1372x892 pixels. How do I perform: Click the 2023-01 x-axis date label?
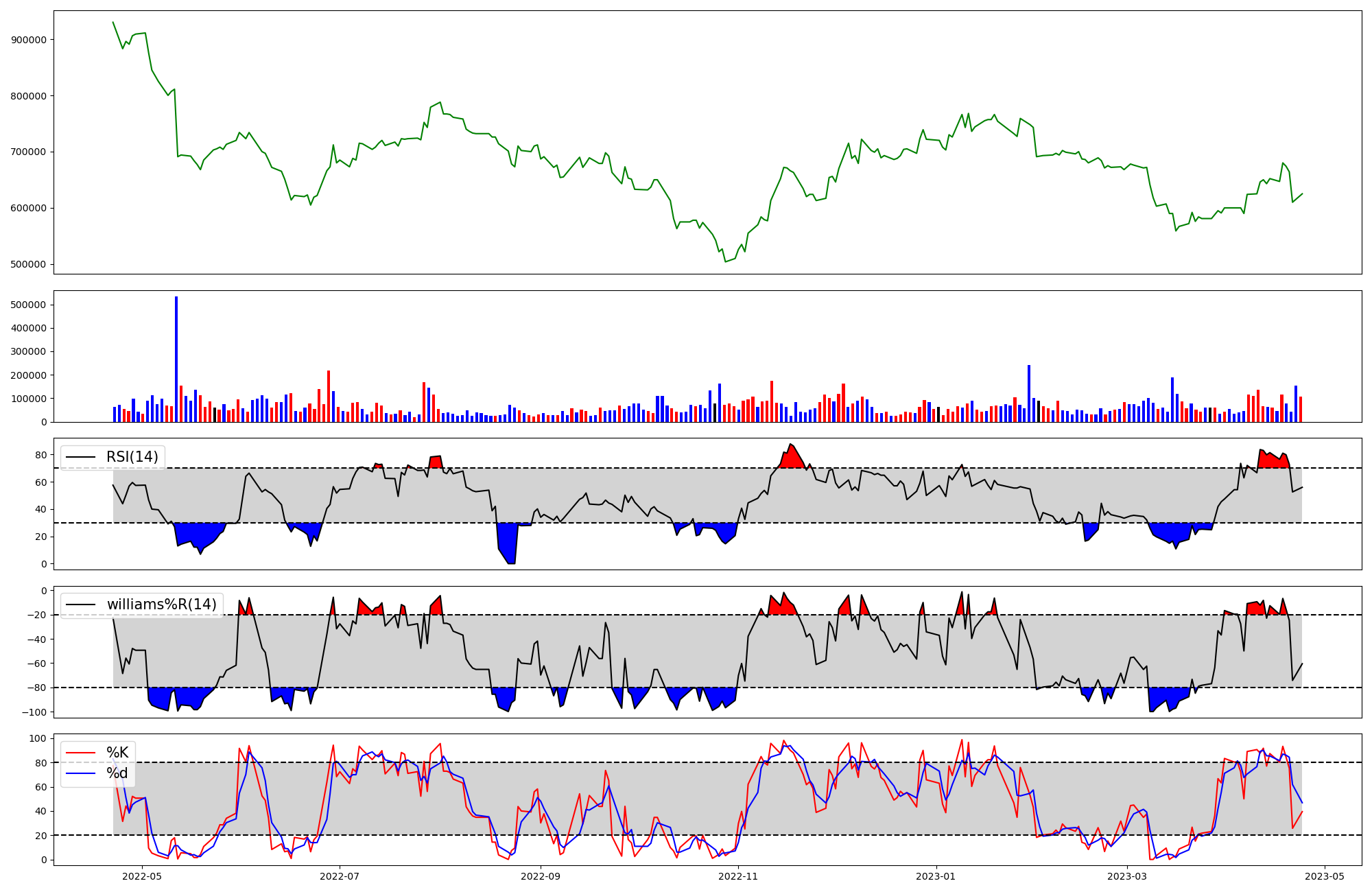(x=936, y=876)
